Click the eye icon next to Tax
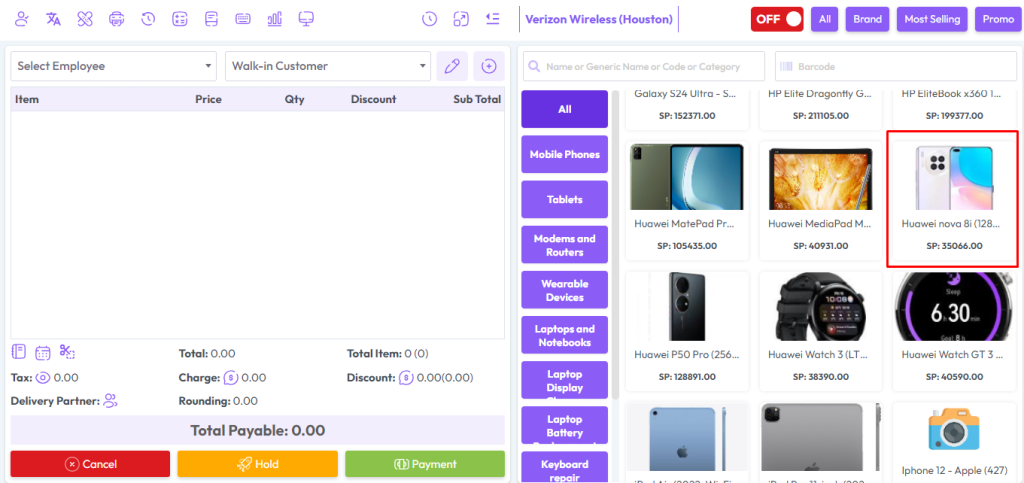 point(43,377)
